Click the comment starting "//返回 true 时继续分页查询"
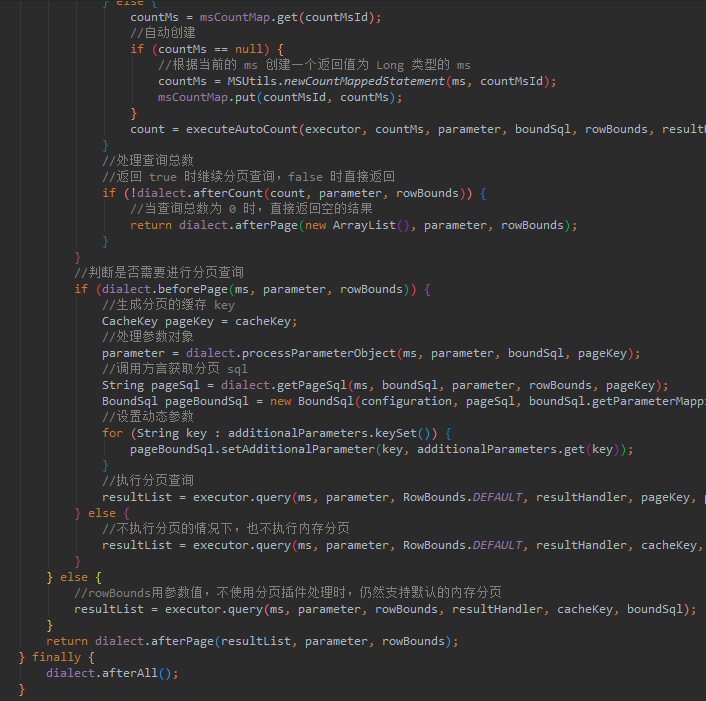 point(249,176)
